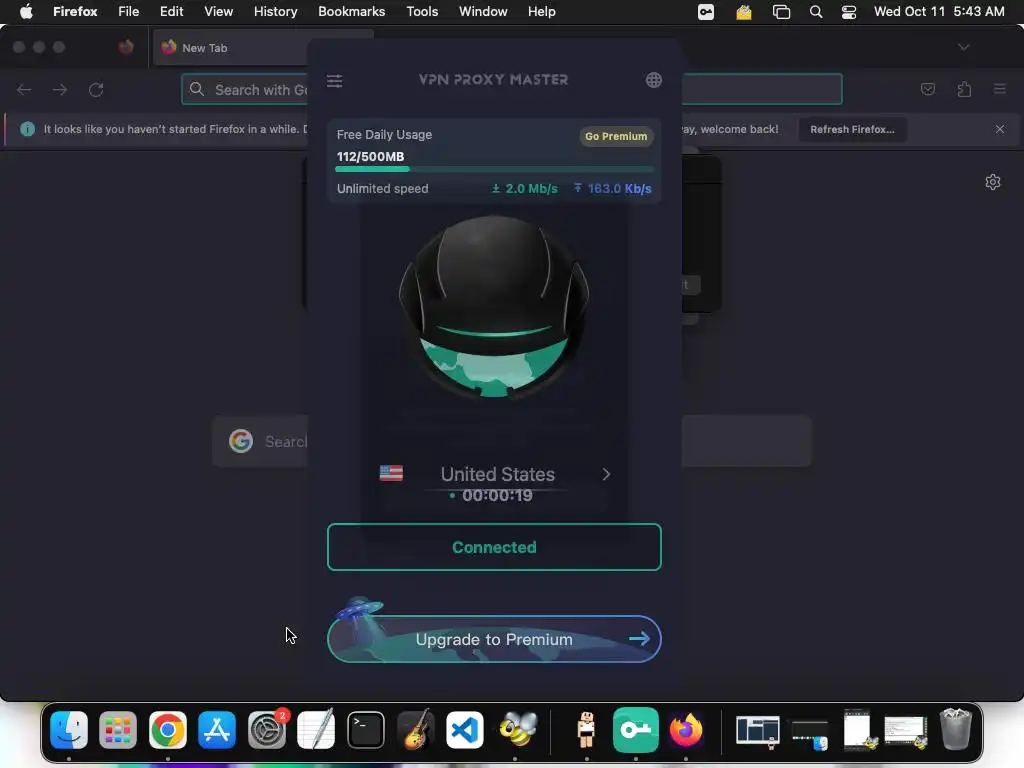The image size is (1024, 768).
Task: Click Spotlight search icon in menu bar
Action: [x=816, y=12]
